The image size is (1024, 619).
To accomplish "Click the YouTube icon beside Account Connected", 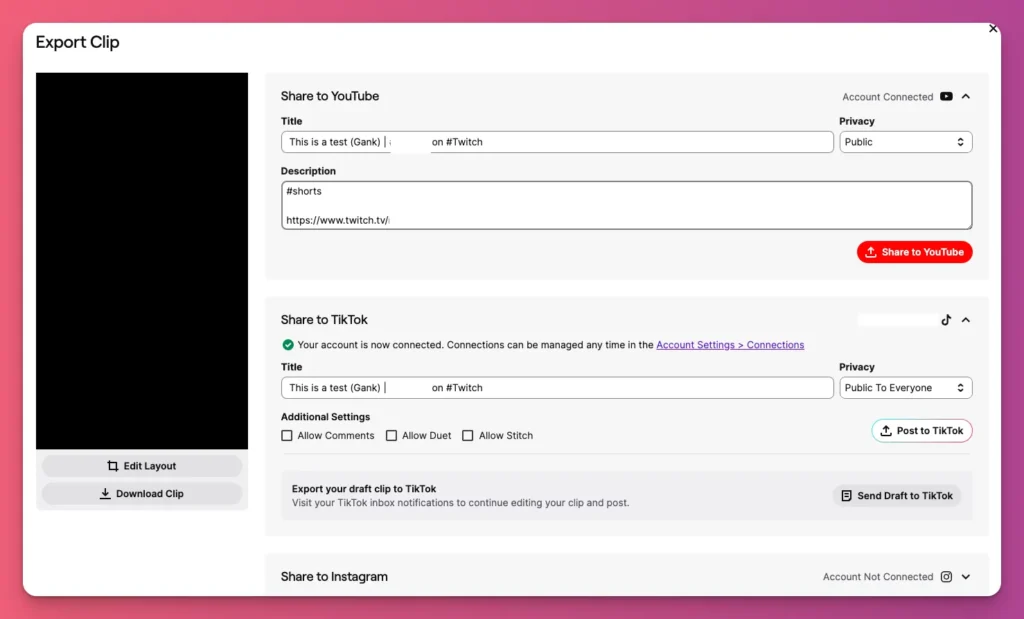I will 946,96.
